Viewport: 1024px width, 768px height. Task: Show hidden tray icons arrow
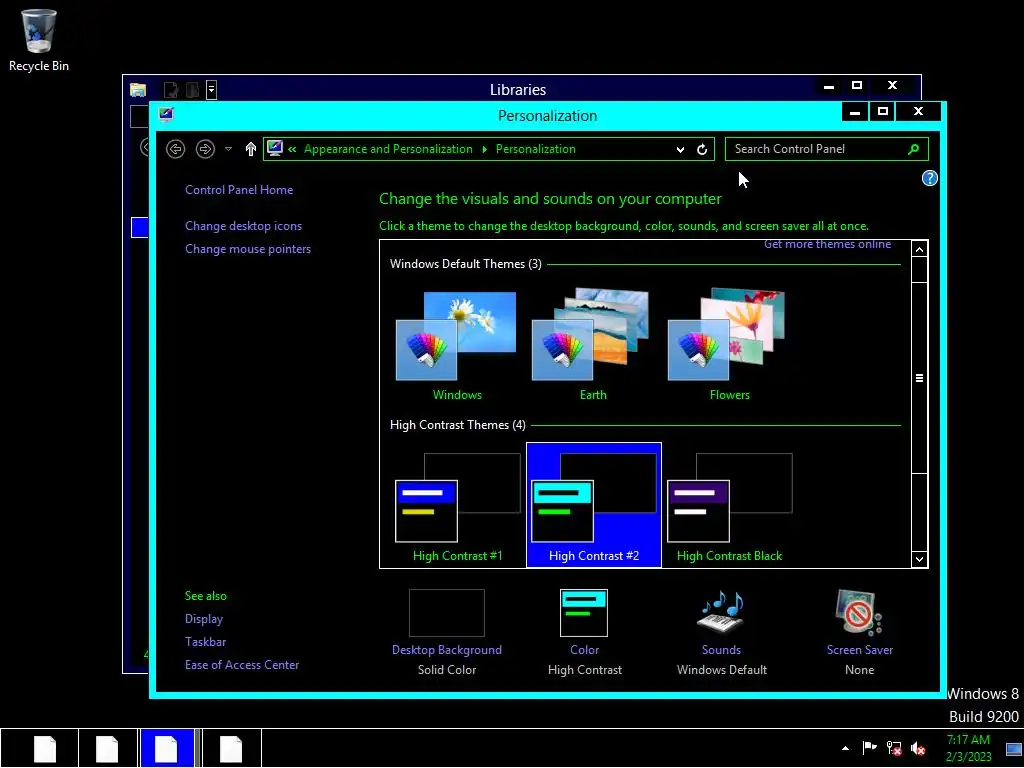tap(845, 748)
